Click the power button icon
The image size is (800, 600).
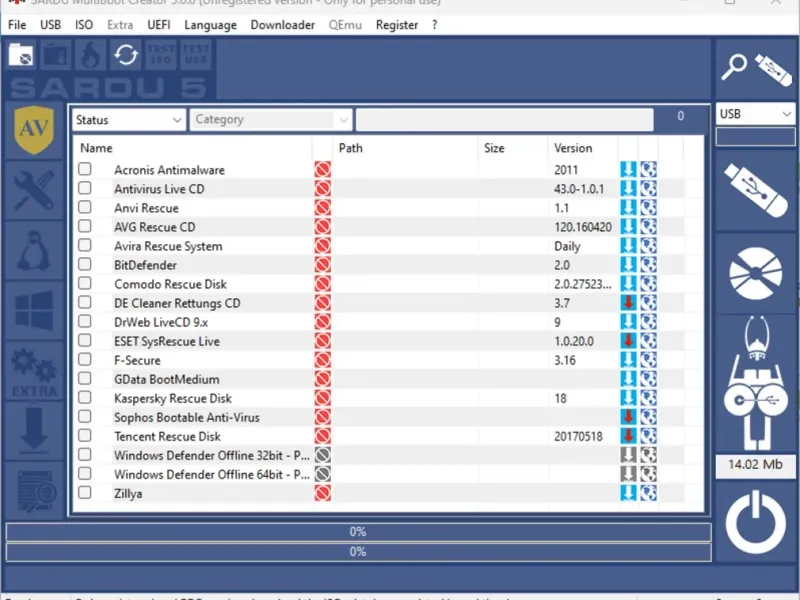[x=755, y=522]
